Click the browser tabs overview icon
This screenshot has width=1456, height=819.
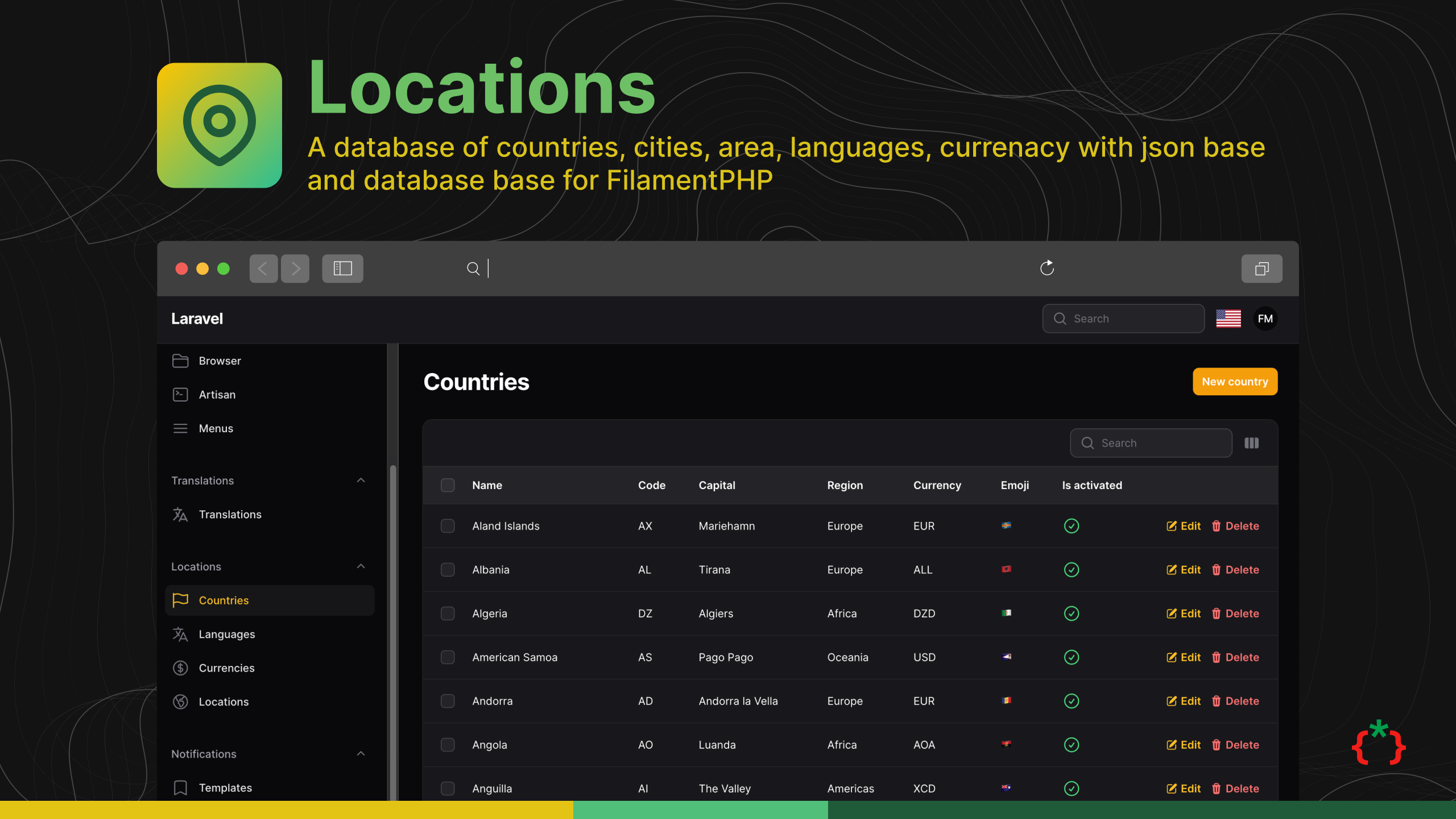point(1261,268)
